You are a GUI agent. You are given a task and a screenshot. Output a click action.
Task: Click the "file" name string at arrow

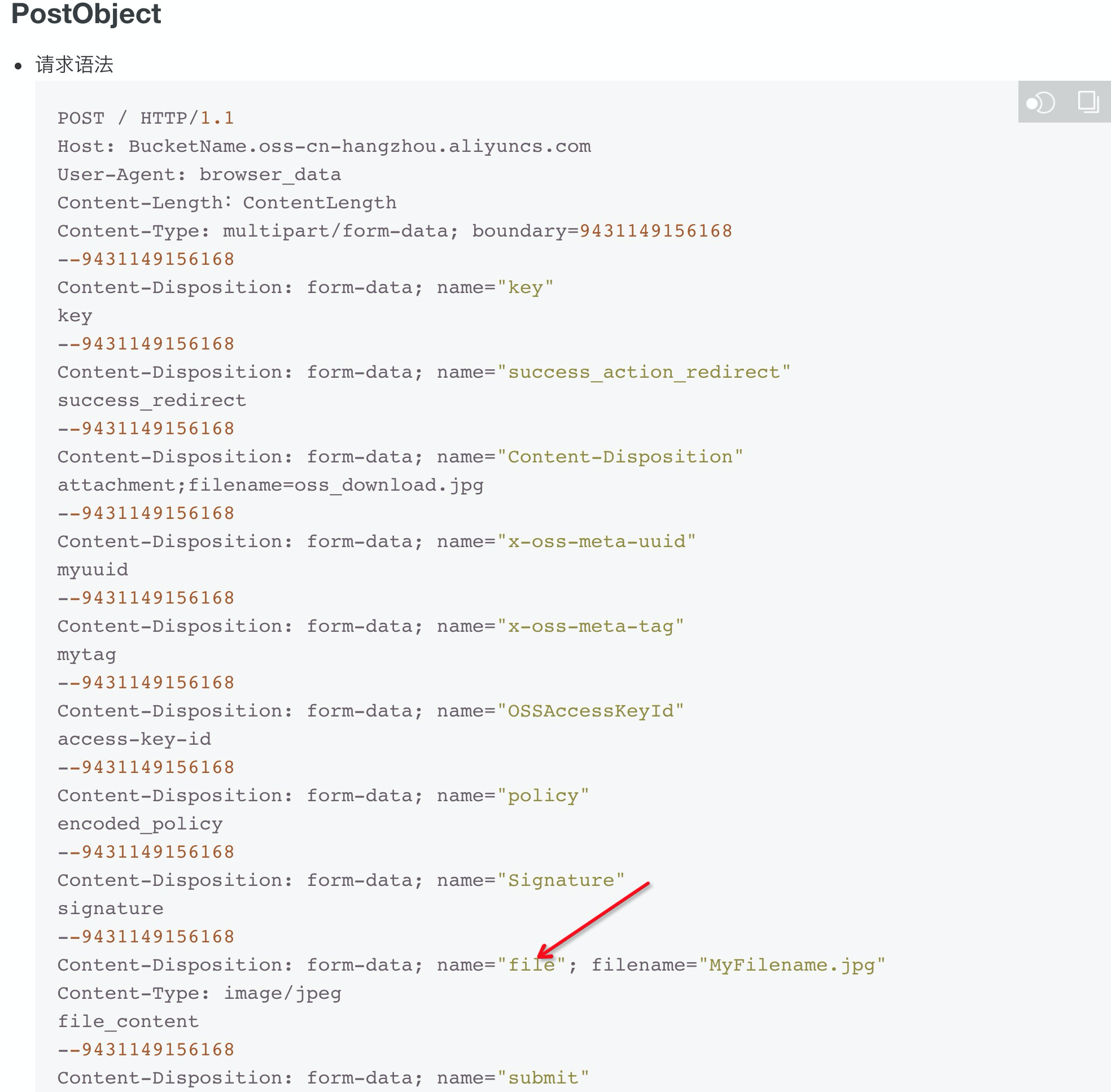(x=531, y=965)
